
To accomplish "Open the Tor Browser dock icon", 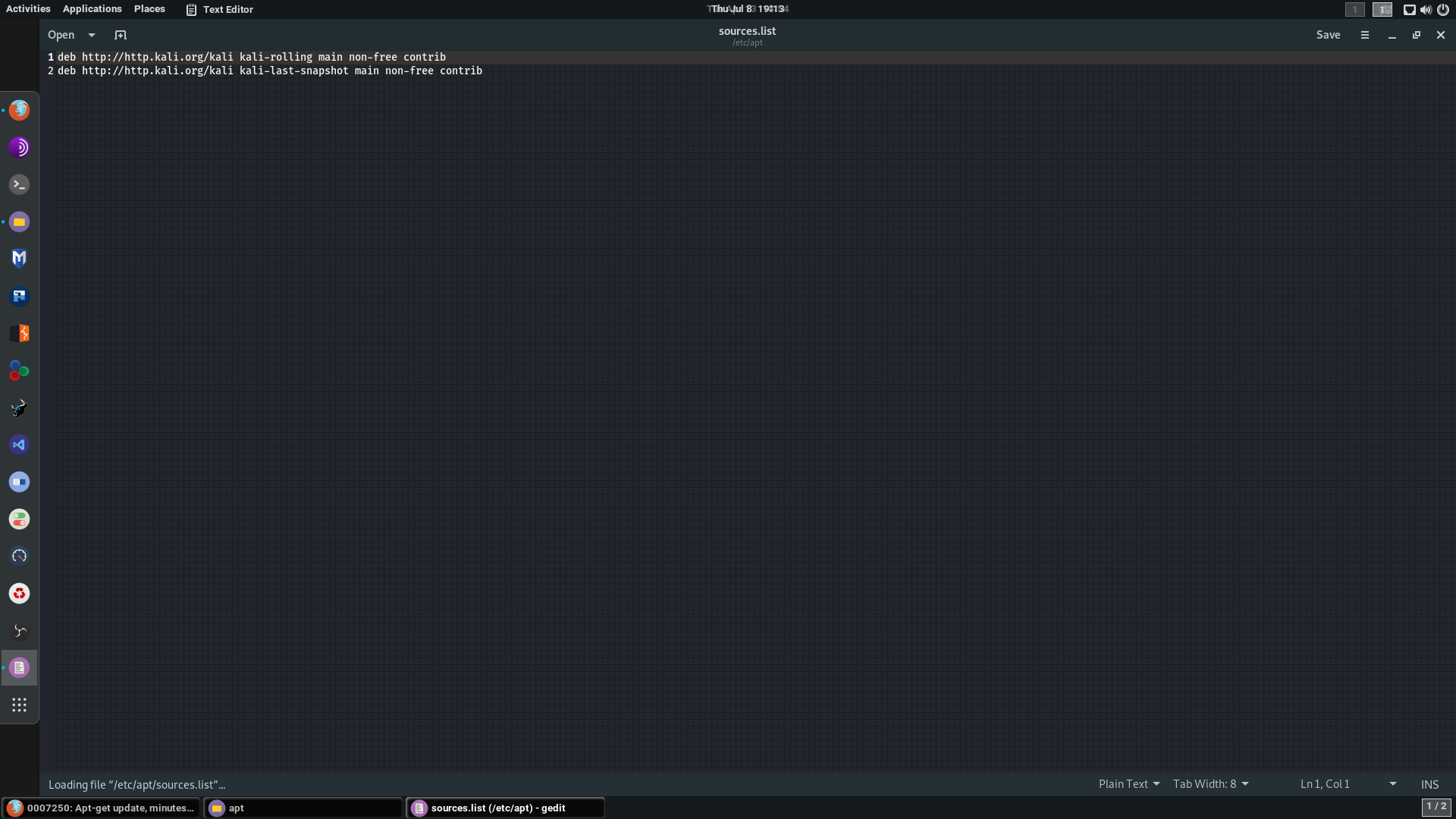I will (20, 147).
